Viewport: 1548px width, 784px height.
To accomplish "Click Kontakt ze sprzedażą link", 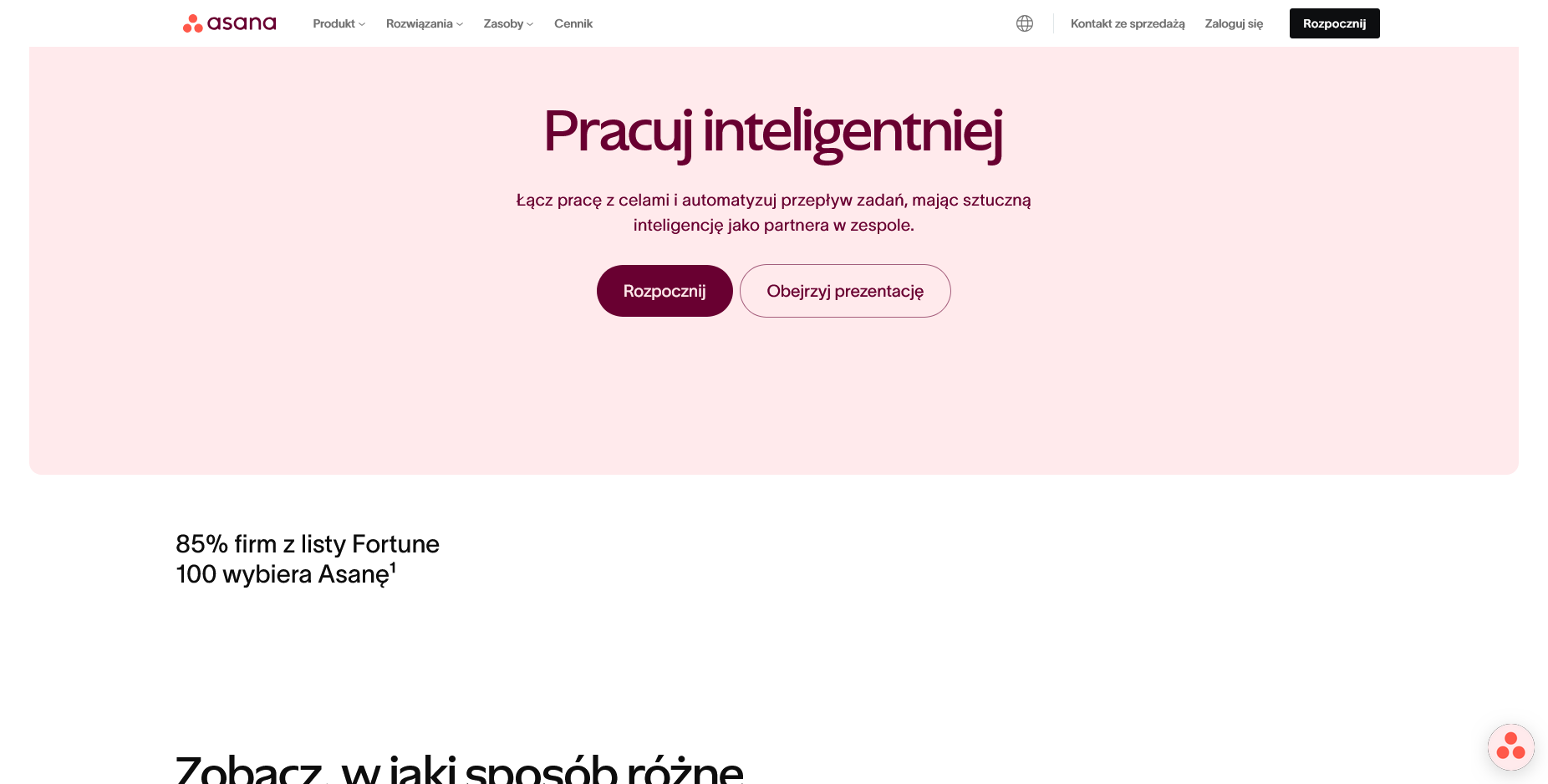I will click(x=1128, y=23).
